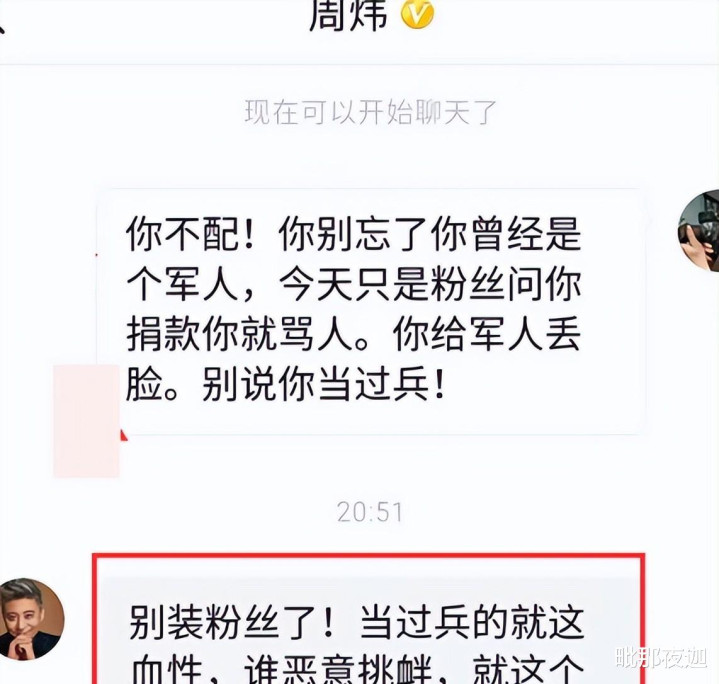Tap the 现在可以开始聊天了 notice
The image size is (719, 684).
click(371, 112)
